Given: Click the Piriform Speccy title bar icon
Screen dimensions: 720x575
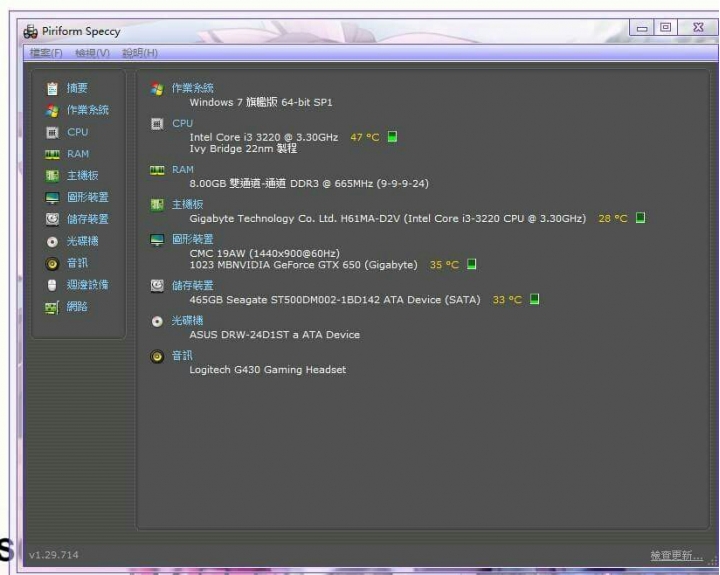Looking at the screenshot, I should pos(30,31).
